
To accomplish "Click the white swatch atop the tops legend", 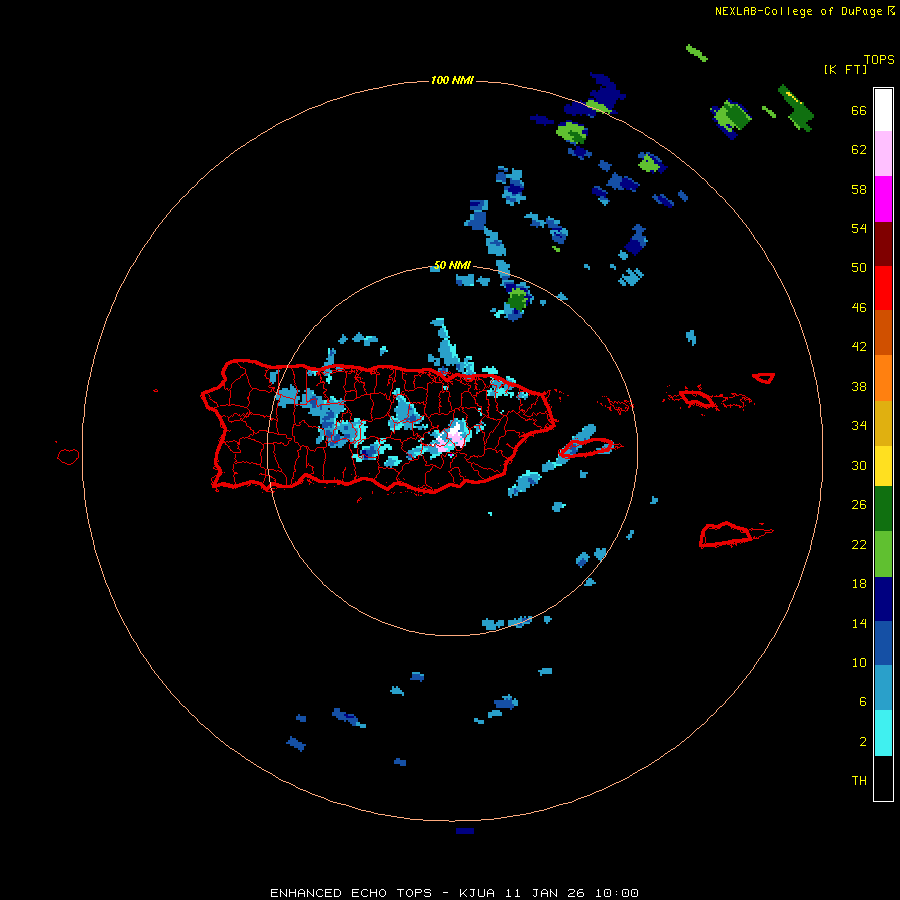I will coord(883,110).
